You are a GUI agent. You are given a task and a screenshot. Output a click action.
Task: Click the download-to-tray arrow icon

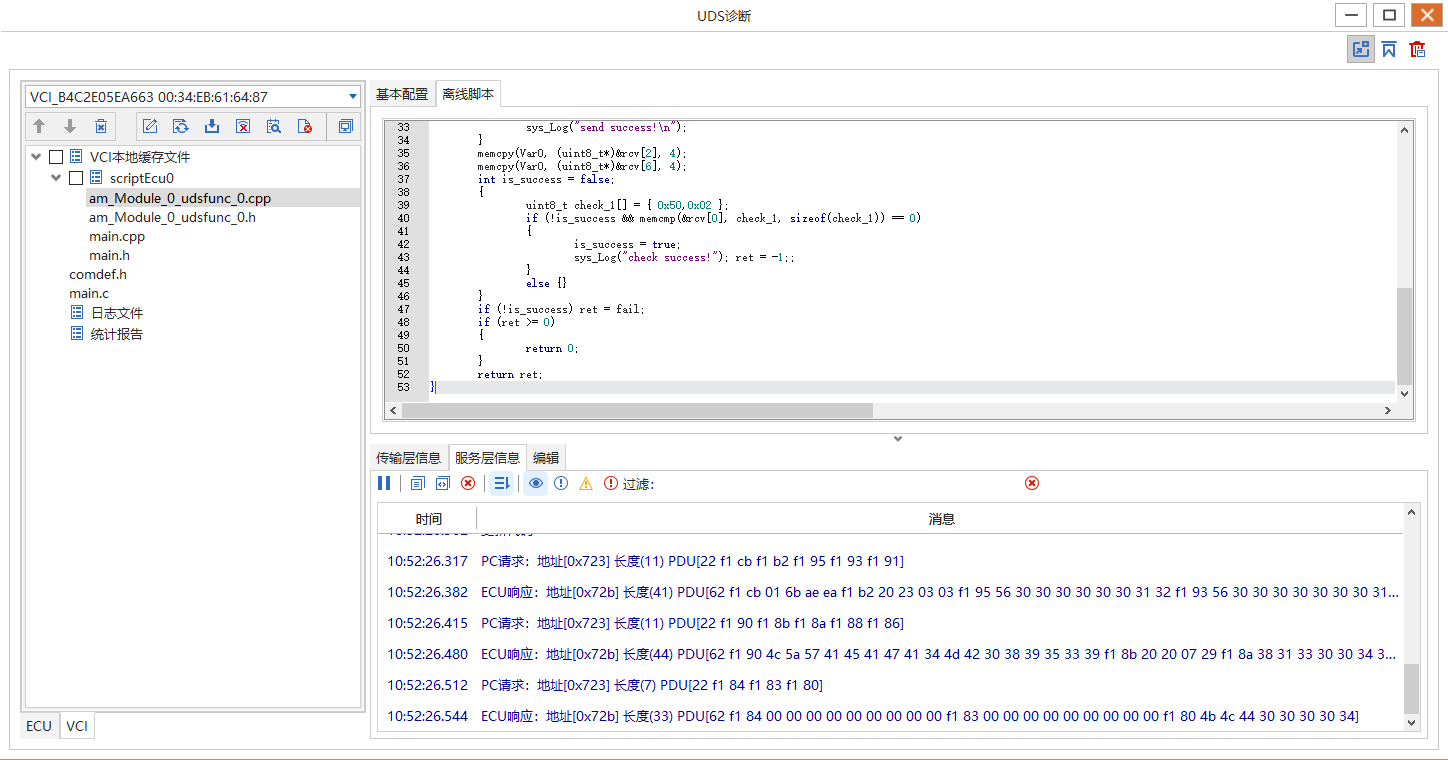[x=212, y=126]
